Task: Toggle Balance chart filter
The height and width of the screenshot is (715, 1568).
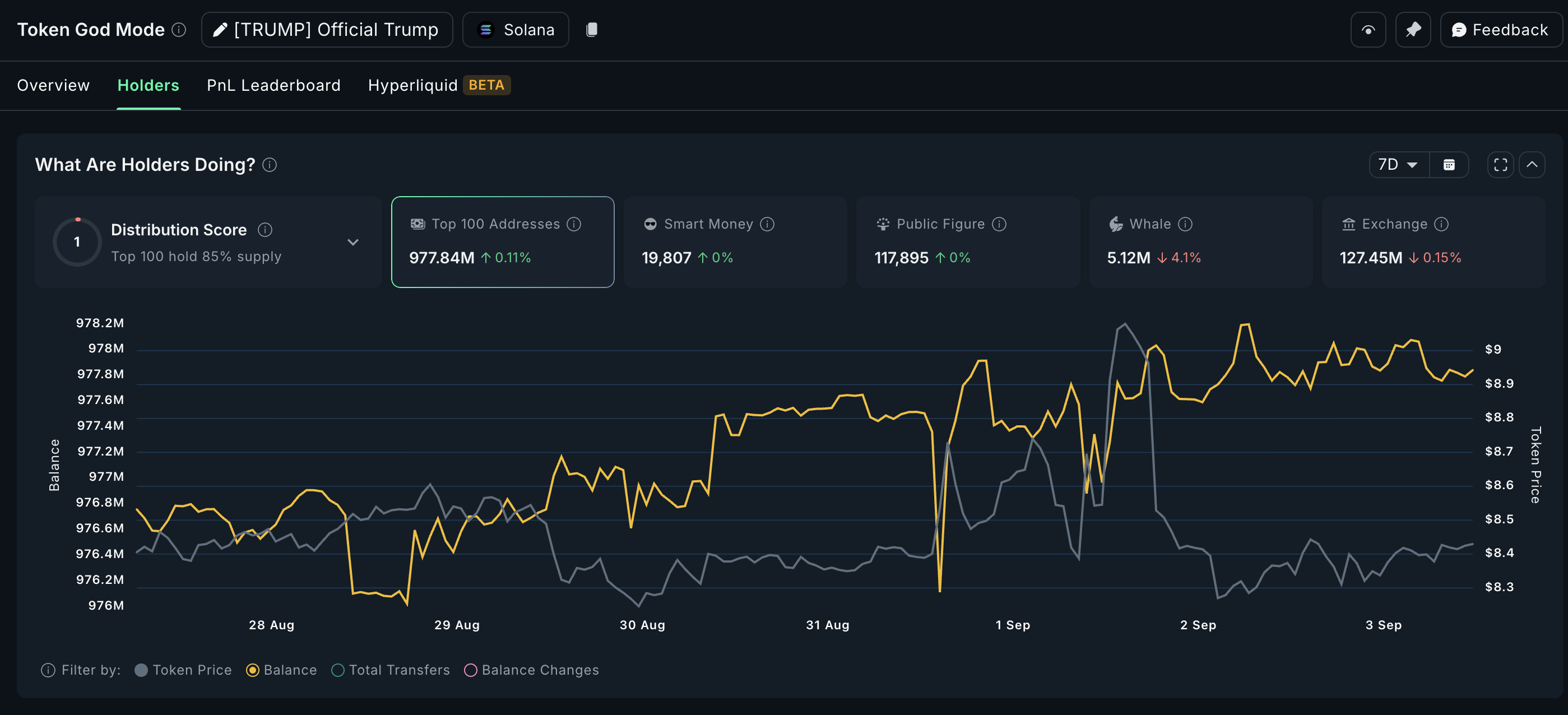Action: 253,670
